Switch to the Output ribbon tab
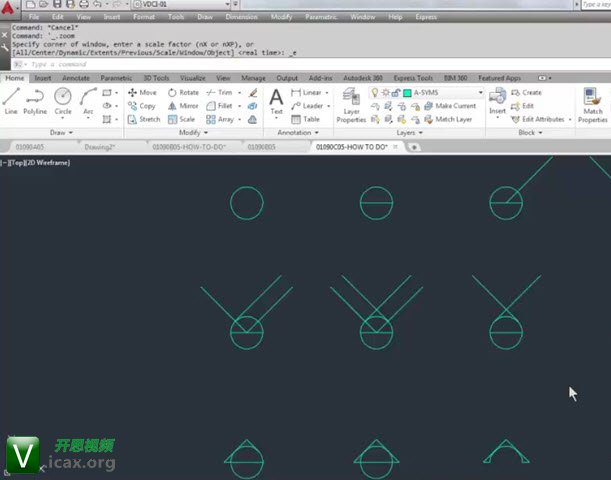 click(x=287, y=78)
